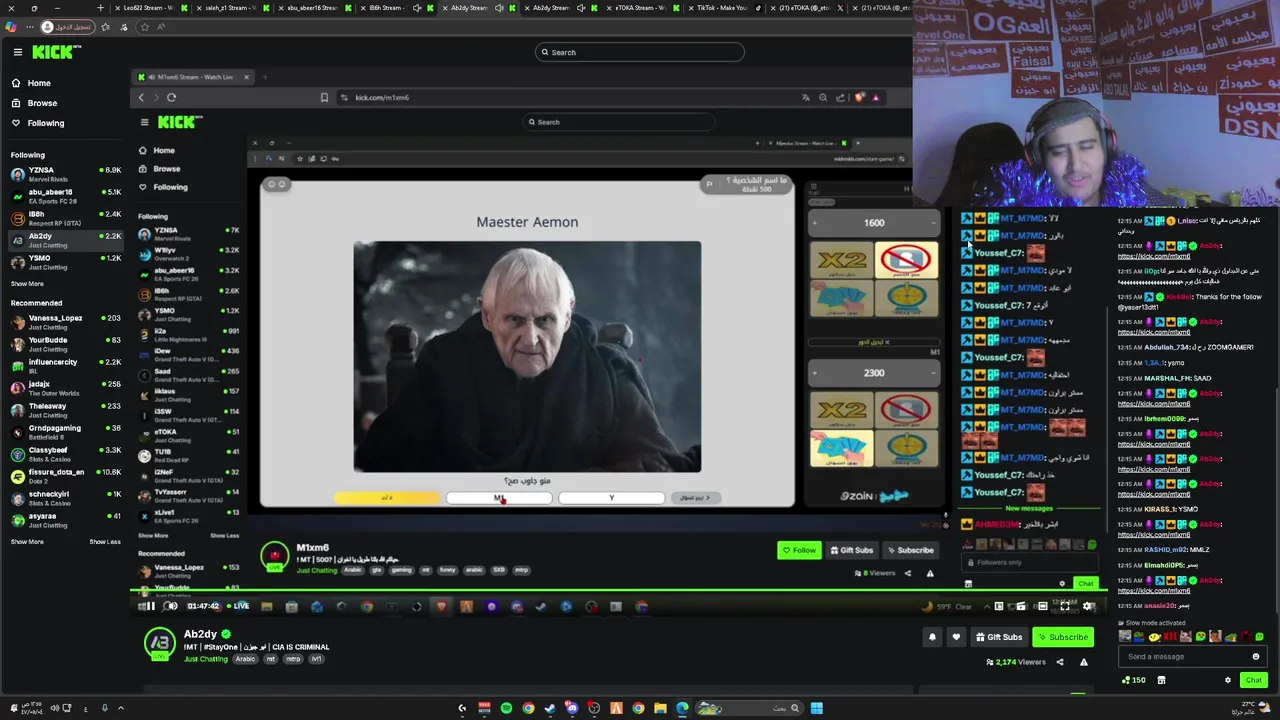Open Browse in the Kick sidebar

pyautogui.click(x=42, y=103)
